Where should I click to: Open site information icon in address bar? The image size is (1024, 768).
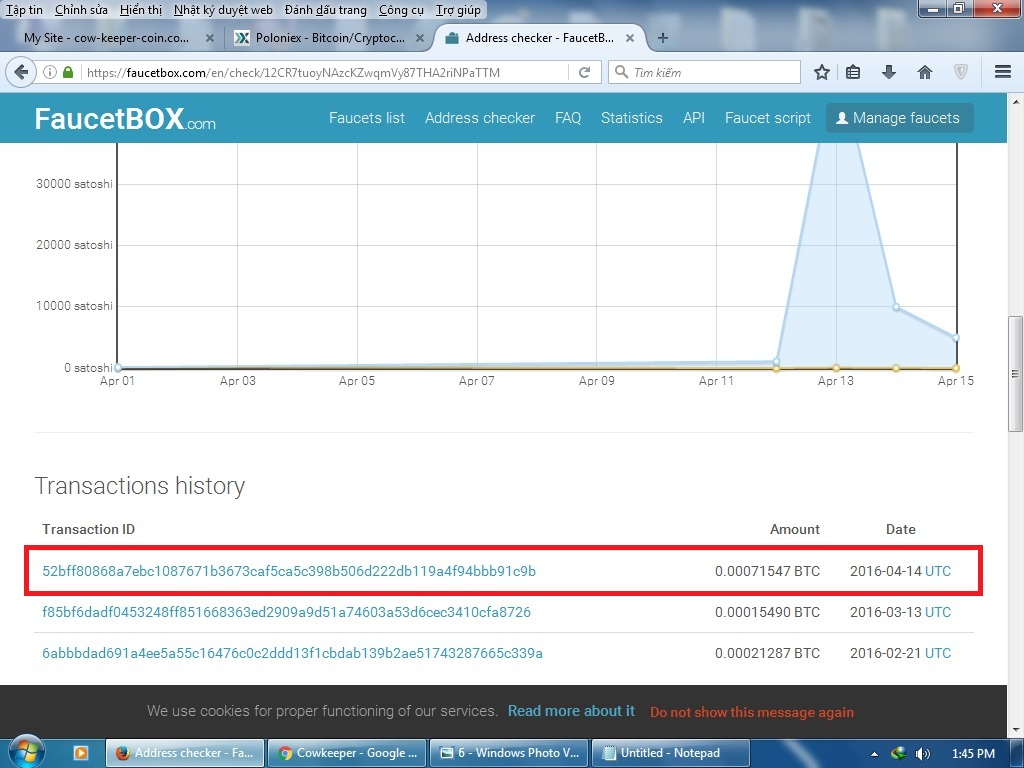click(50, 72)
